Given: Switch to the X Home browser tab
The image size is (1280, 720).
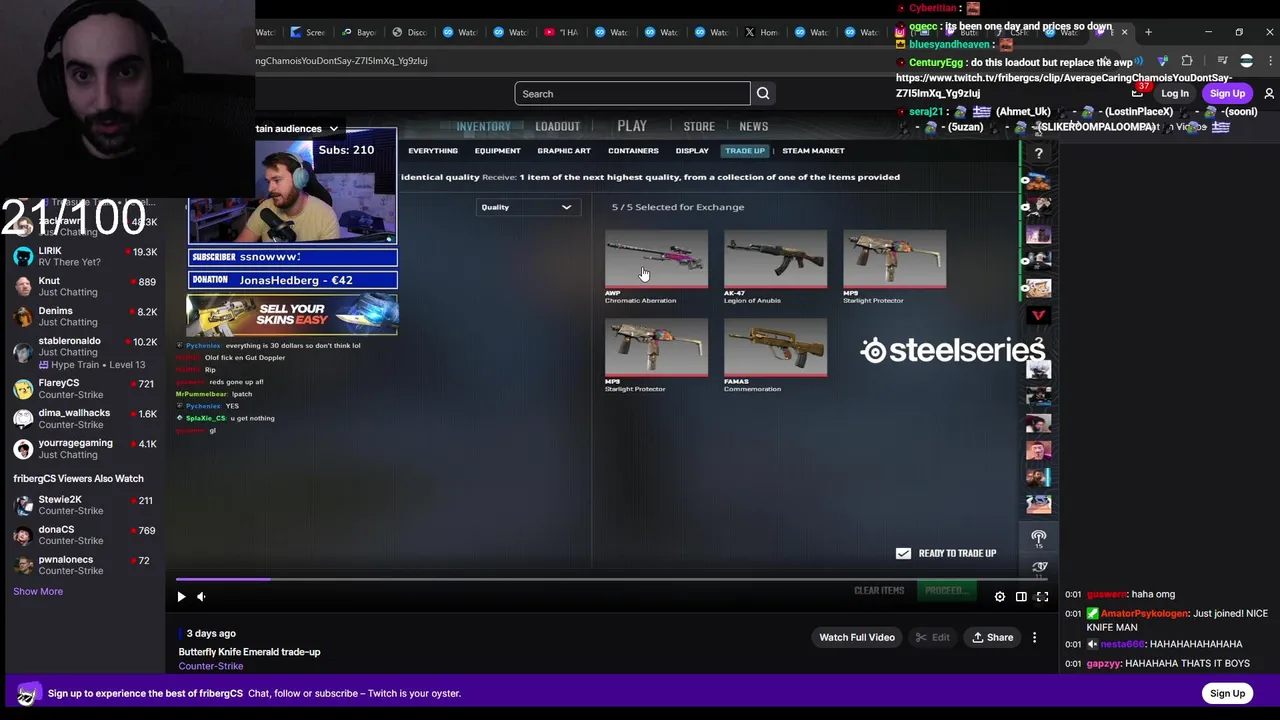Looking at the screenshot, I should tap(761, 32).
